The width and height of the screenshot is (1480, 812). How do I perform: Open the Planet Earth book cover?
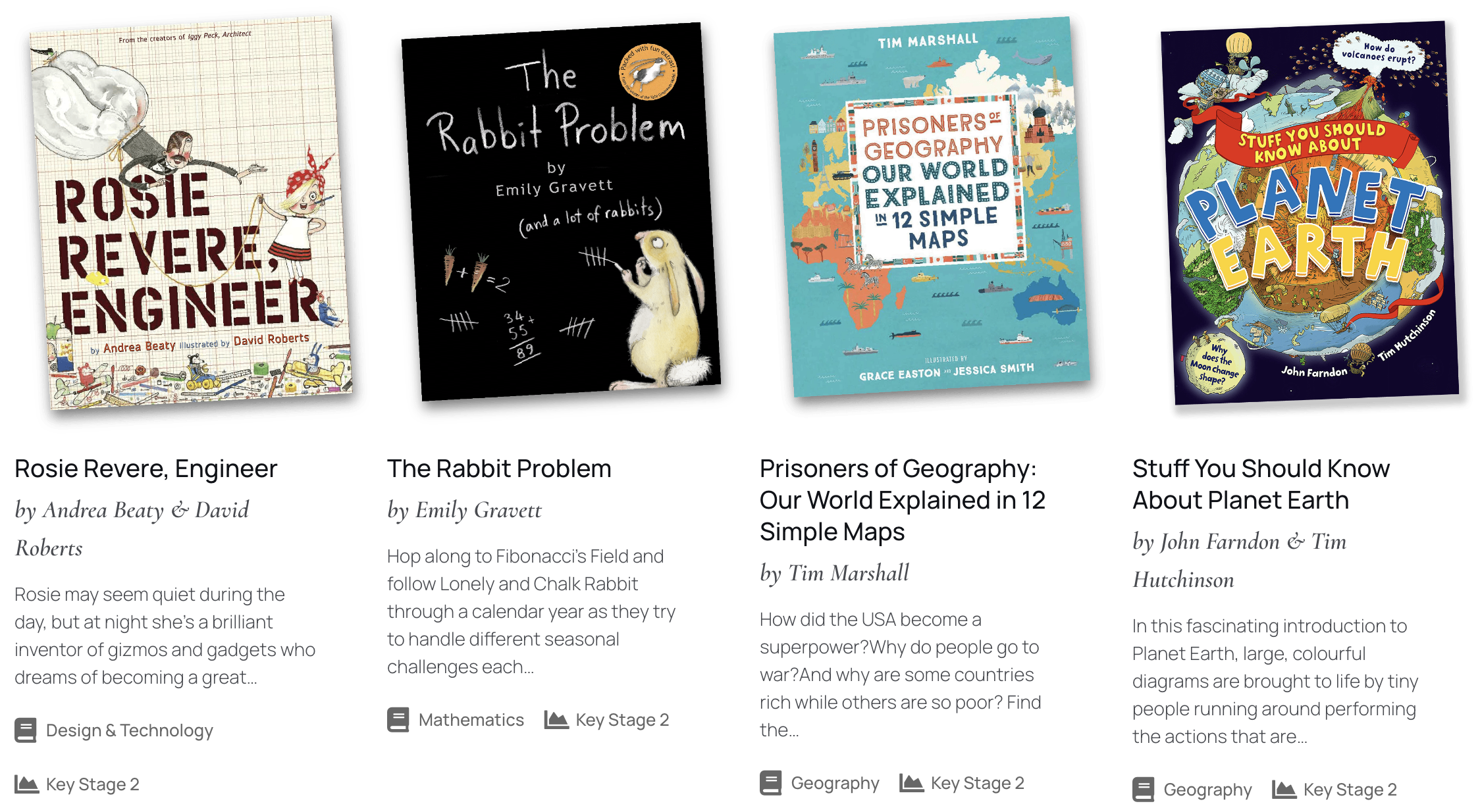coord(1310,213)
